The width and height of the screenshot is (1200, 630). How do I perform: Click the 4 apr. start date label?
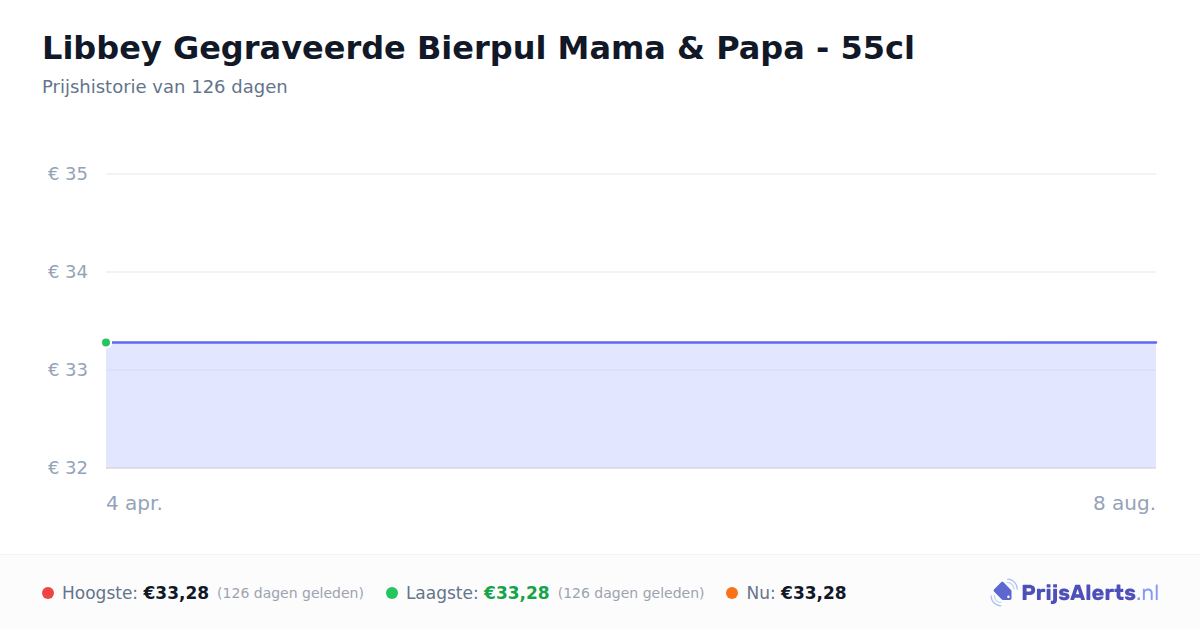point(134,504)
